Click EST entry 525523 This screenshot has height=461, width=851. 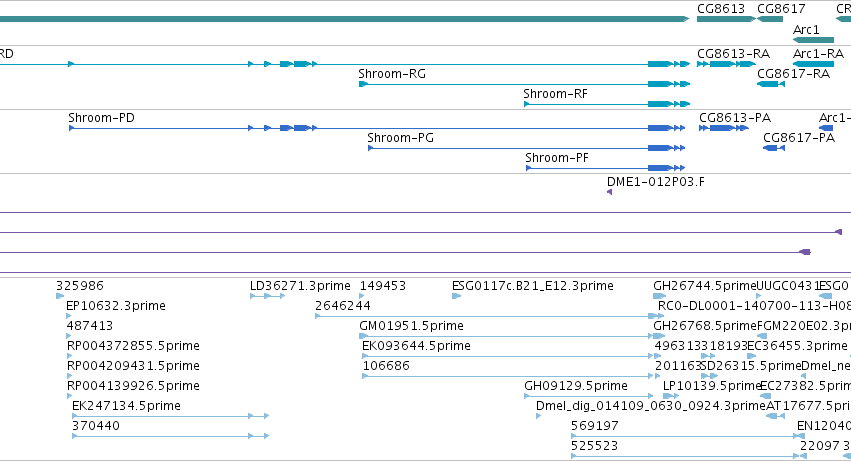(x=594, y=446)
